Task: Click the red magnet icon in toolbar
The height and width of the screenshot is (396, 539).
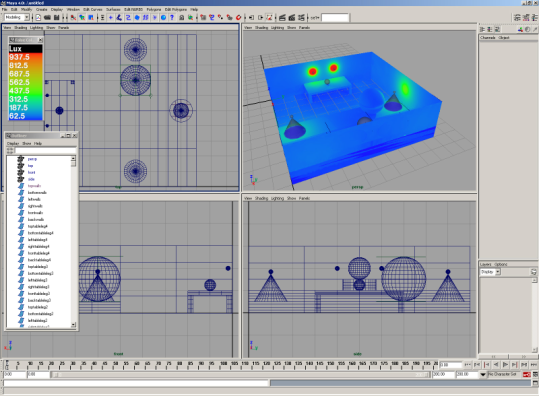Action: (x=238, y=18)
